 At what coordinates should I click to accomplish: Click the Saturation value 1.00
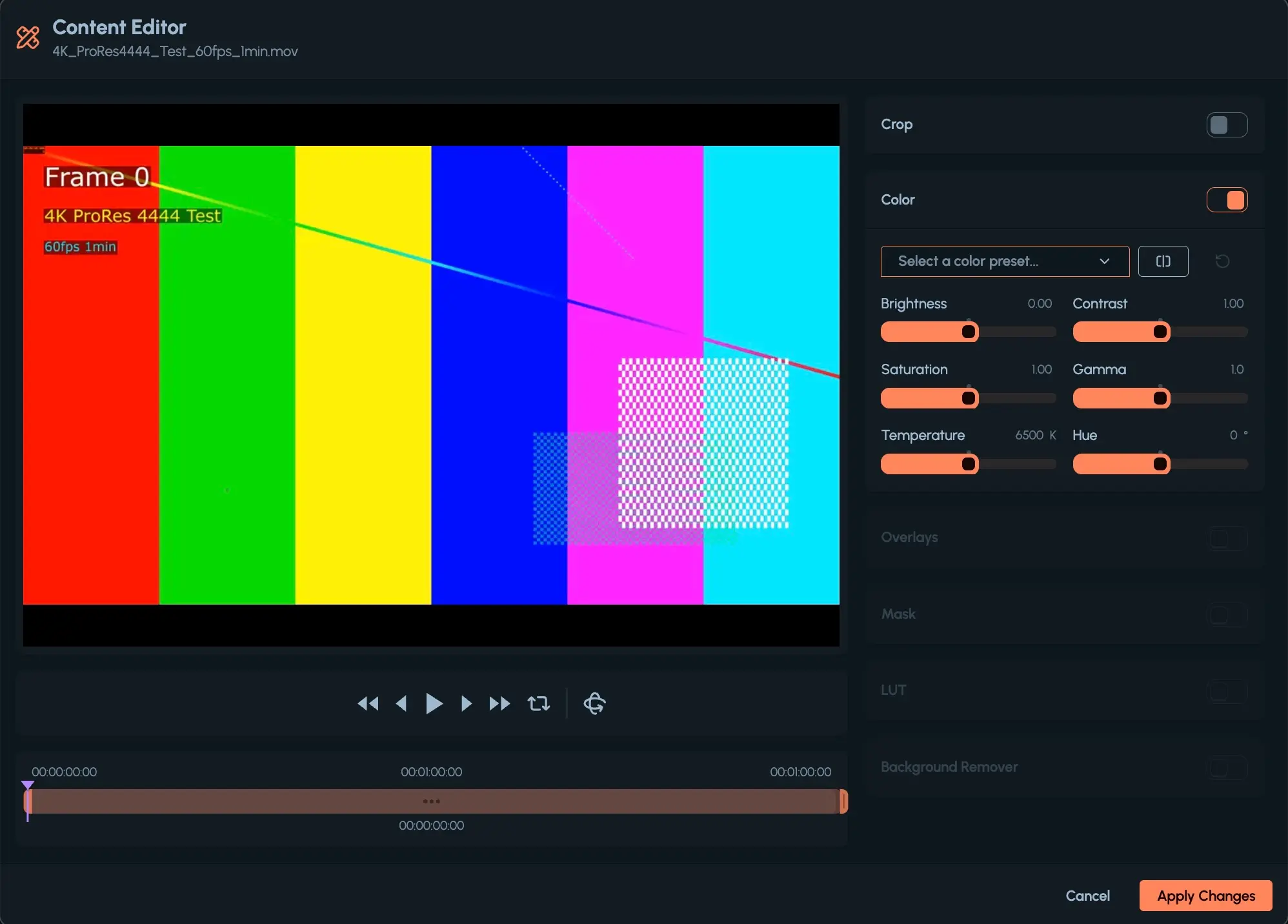1041,370
